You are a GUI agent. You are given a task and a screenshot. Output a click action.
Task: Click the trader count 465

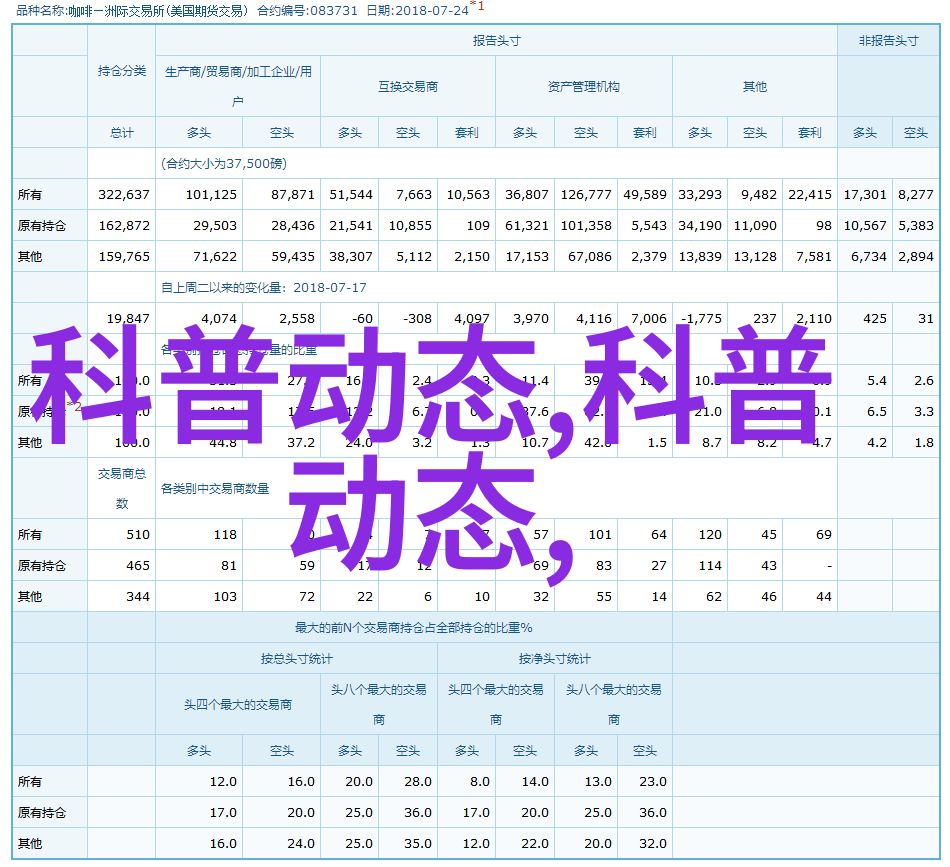[138, 565]
